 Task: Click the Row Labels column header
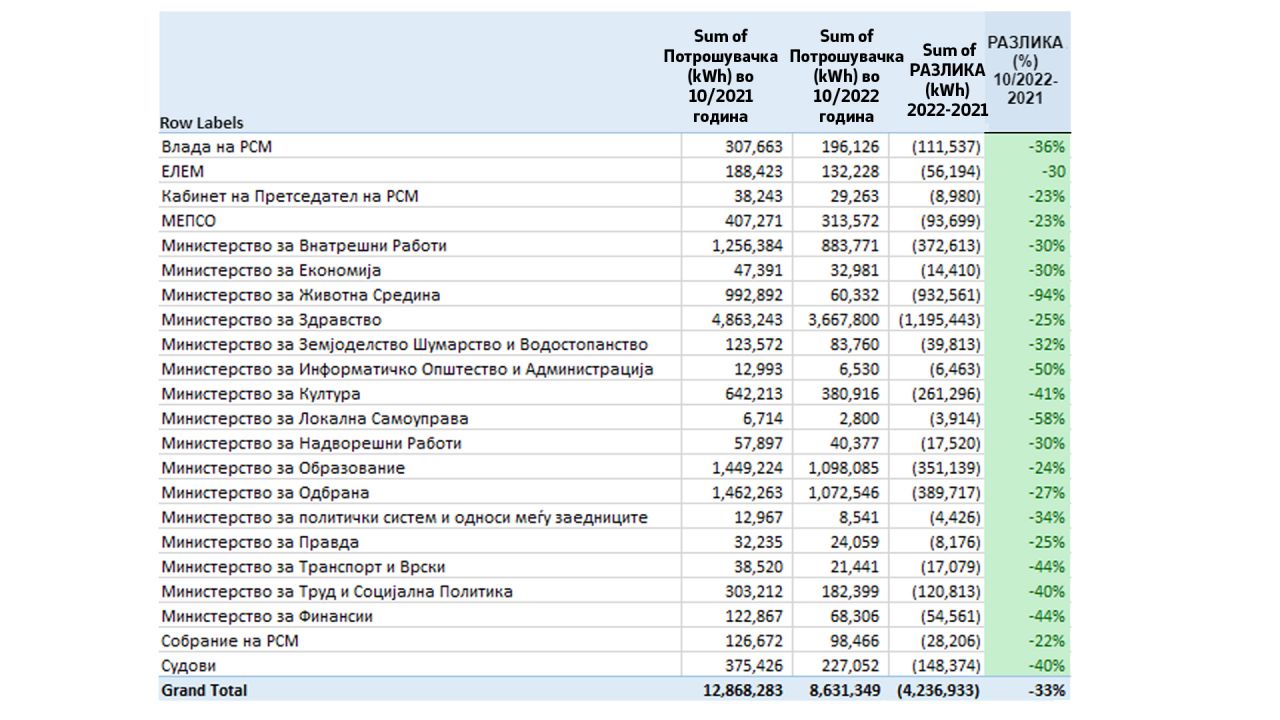pos(202,123)
